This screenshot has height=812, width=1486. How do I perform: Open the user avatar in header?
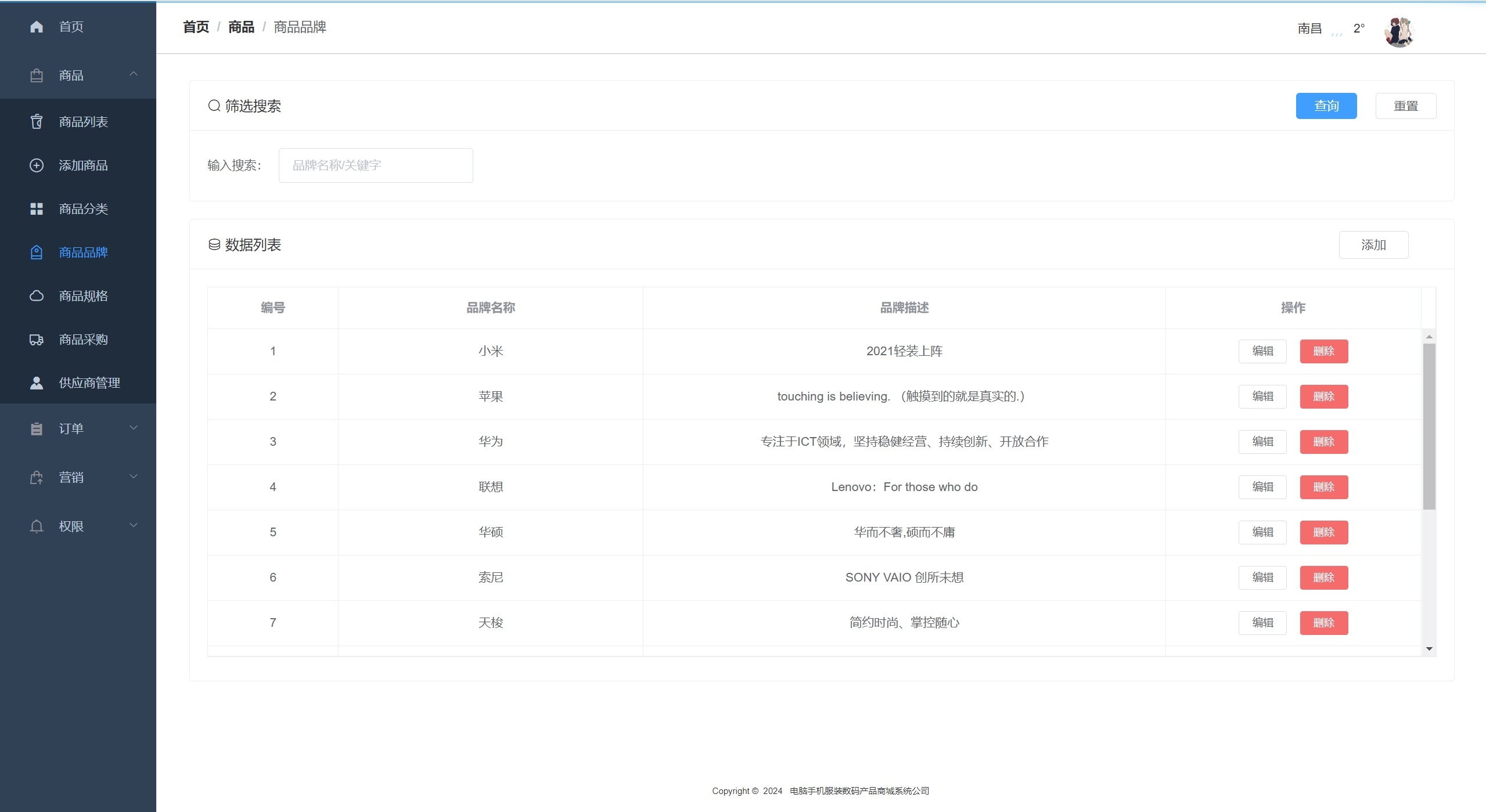click(x=1399, y=32)
